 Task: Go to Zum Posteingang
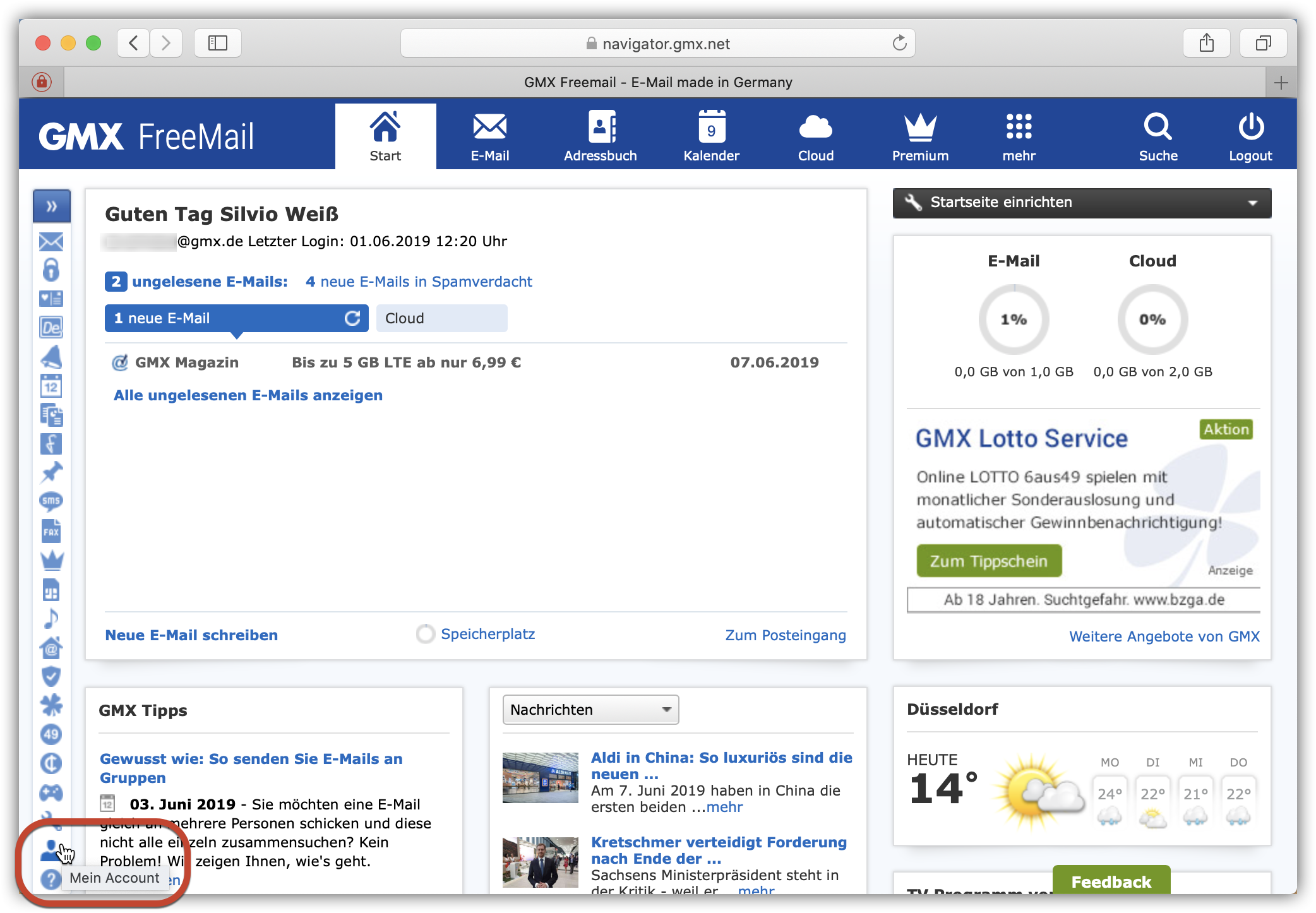point(786,635)
